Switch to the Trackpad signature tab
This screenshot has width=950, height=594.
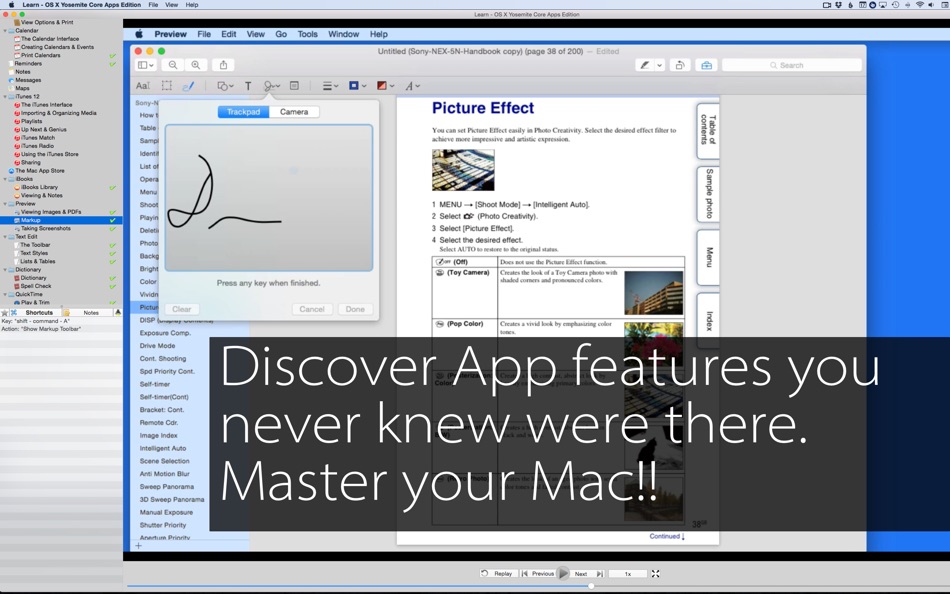(x=244, y=112)
